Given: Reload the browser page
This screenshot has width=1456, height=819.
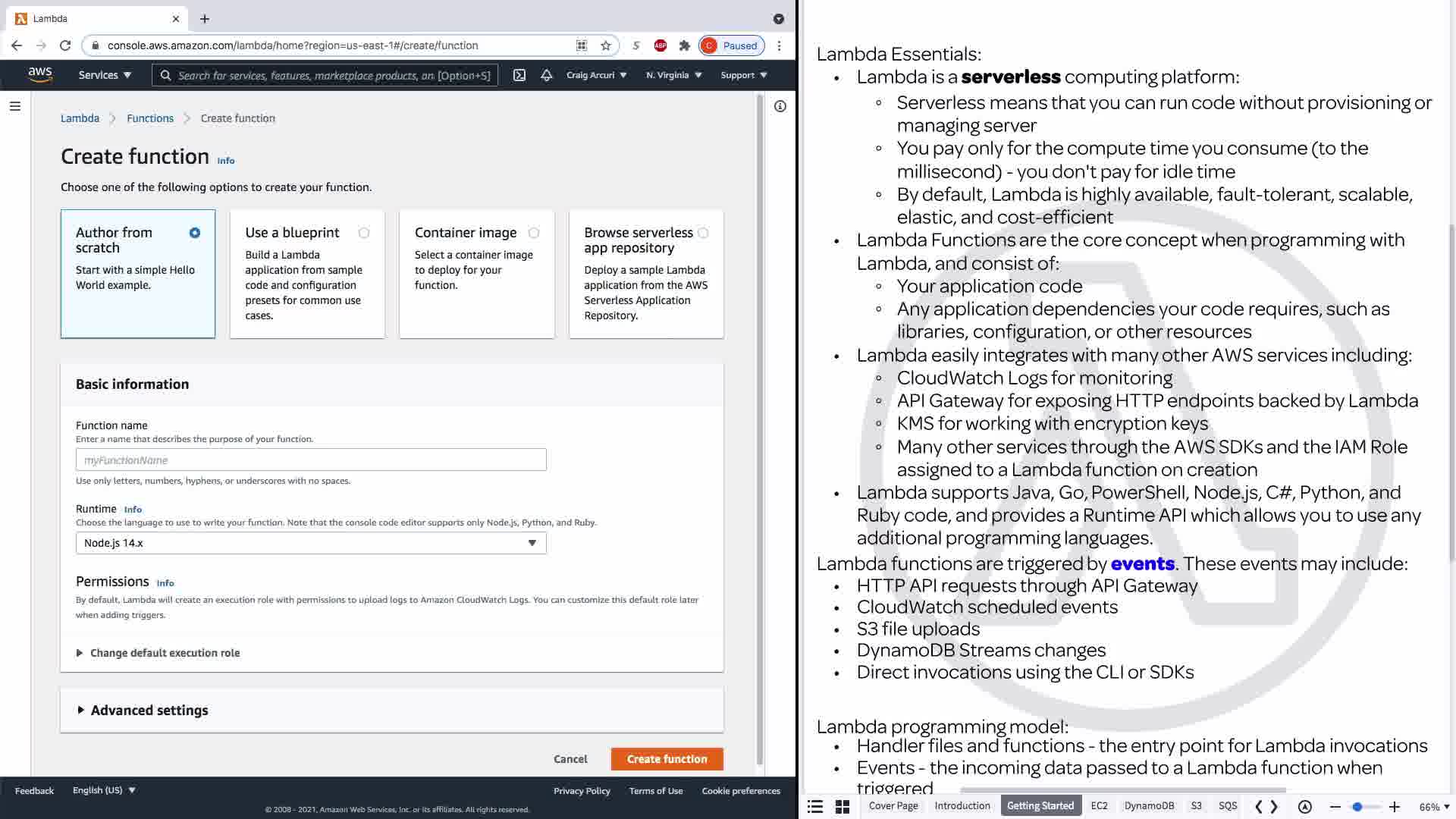Looking at the screenshot, I should [65, 45].
